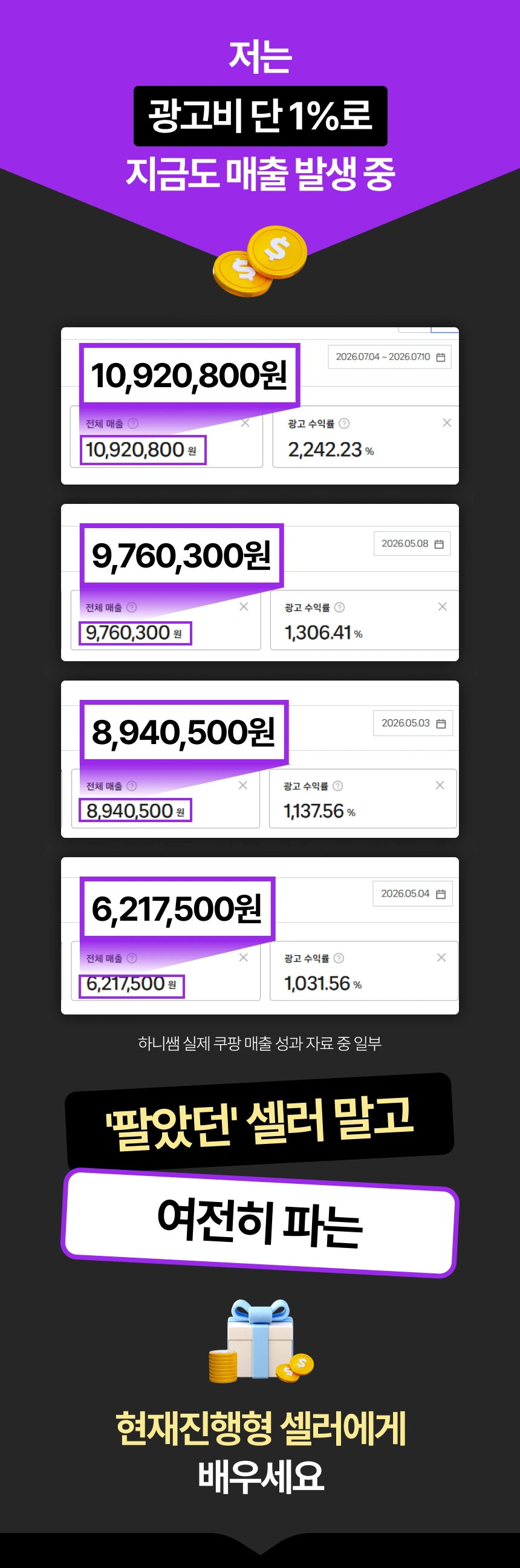Open the 2026.07.04 ~ 2026.07.10 date range picker
The image size is (520, 1568).
click(x=390, y=357)
